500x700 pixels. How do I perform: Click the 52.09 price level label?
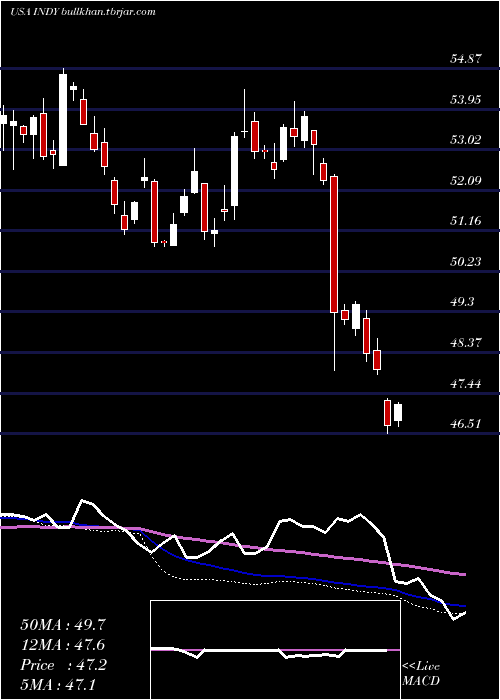(x=465, y=180)
